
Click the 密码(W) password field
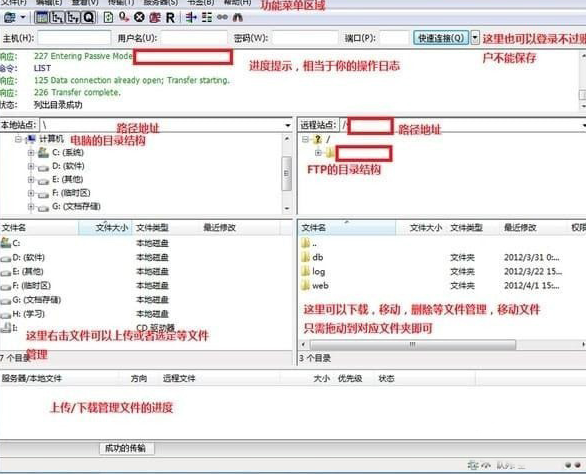pyautogui.click(x=305, y=38)
